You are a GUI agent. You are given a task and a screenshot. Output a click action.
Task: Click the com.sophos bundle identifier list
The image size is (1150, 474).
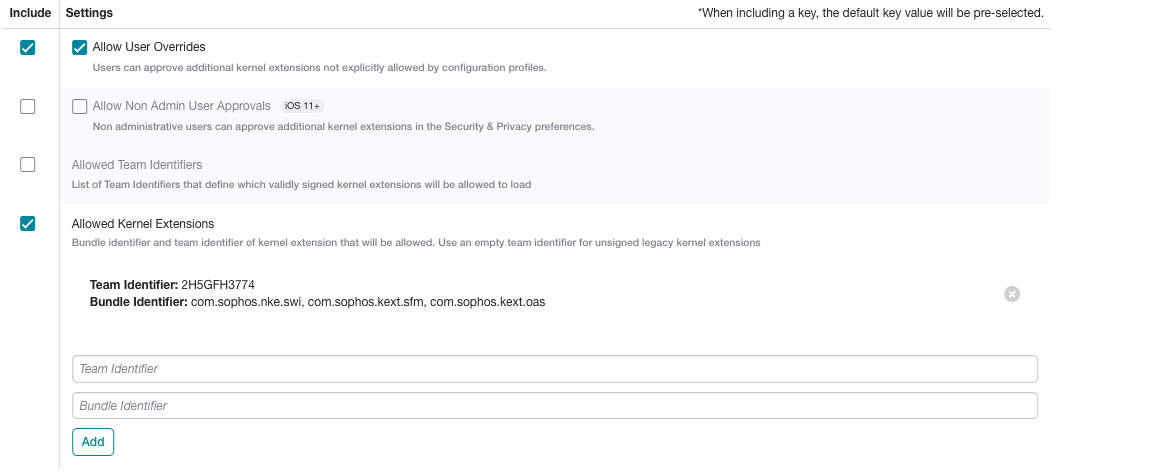(367, 302)
